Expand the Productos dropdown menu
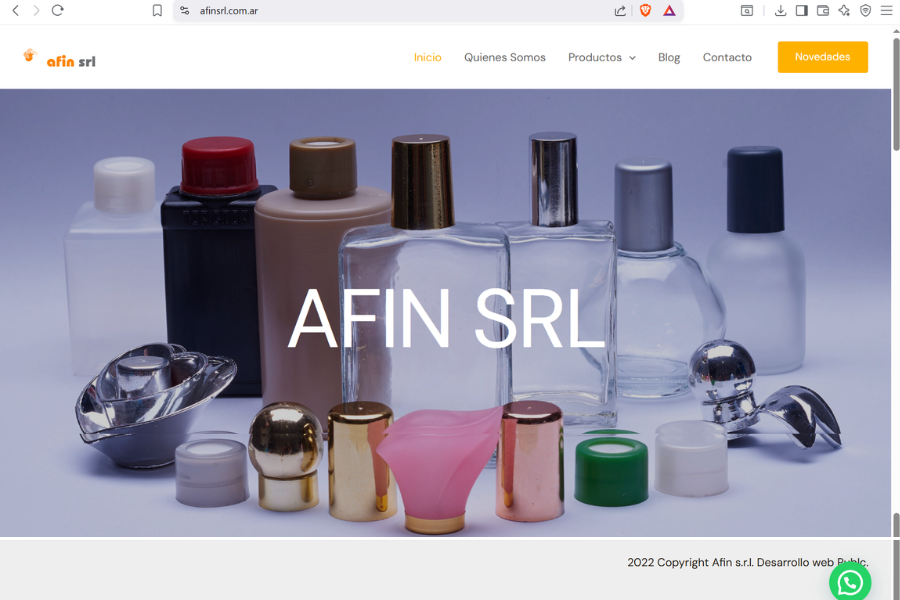The width and height of the screenshot is (900, 600). coord(601,58)
